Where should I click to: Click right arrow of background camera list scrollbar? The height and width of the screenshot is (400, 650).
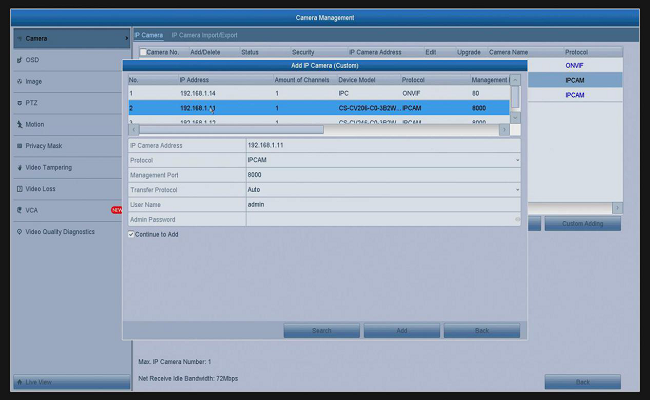pyautogui.click(x=617, y=208)
